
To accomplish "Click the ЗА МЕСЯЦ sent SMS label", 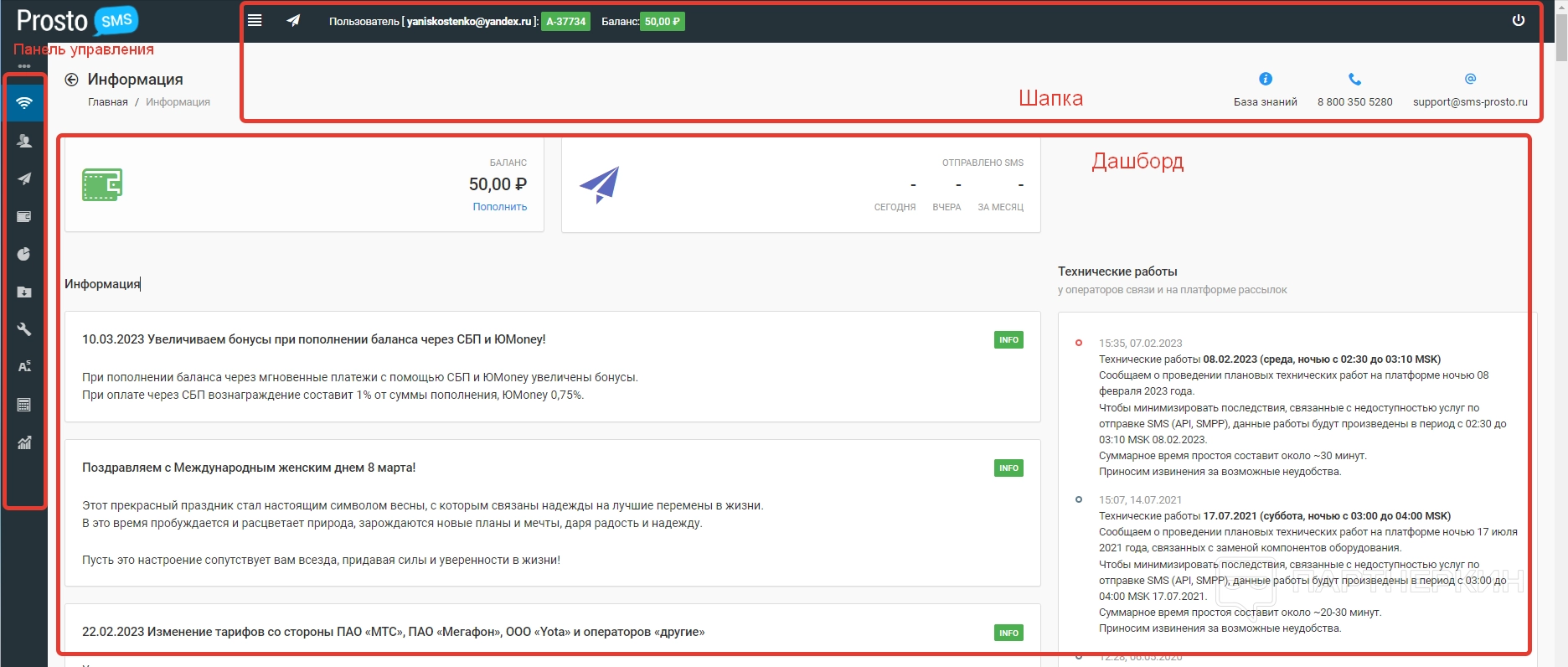I will (x=1001, y=207).
